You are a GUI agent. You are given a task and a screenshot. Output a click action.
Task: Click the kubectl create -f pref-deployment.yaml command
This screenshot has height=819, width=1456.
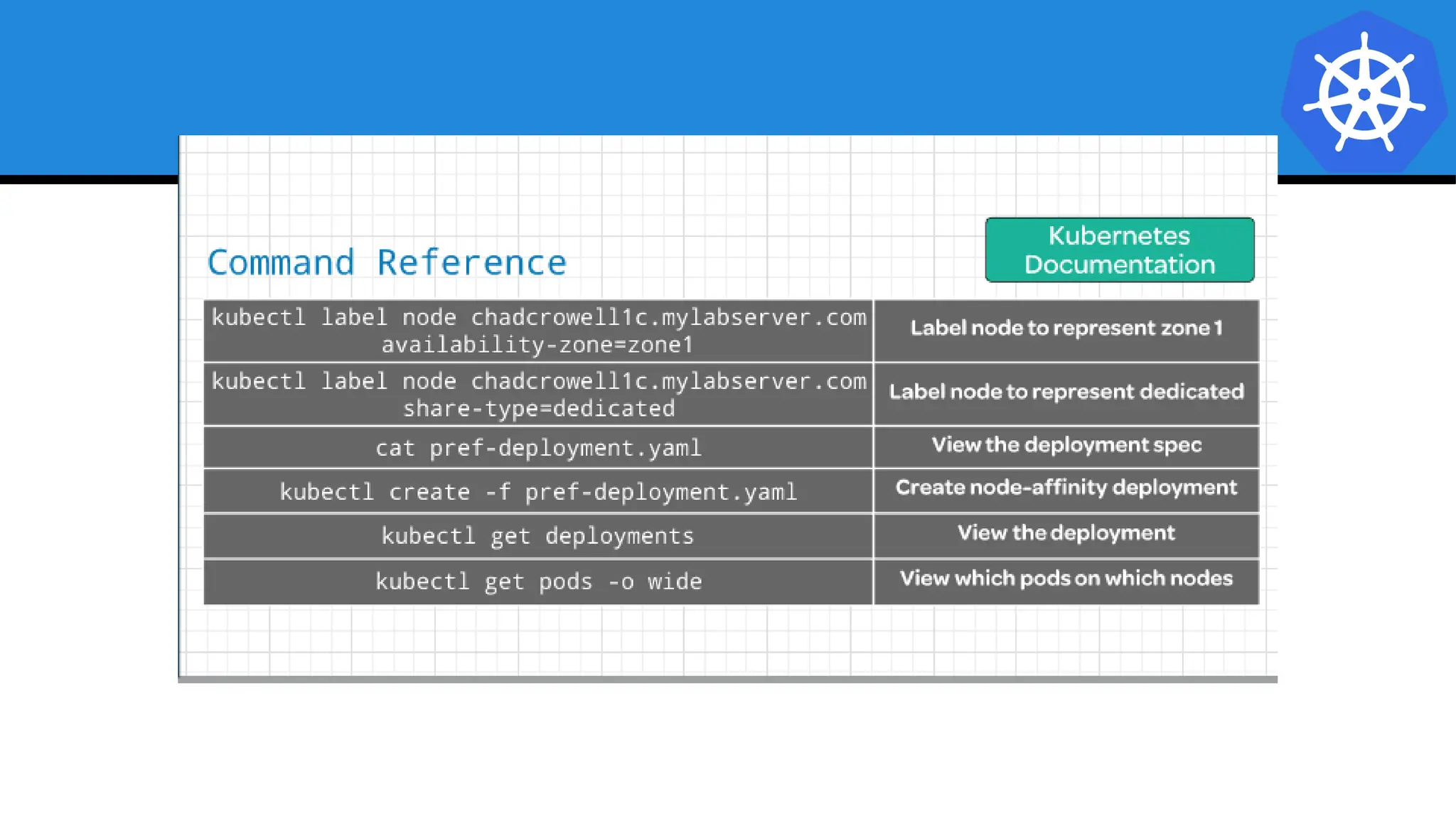point(538,491)
